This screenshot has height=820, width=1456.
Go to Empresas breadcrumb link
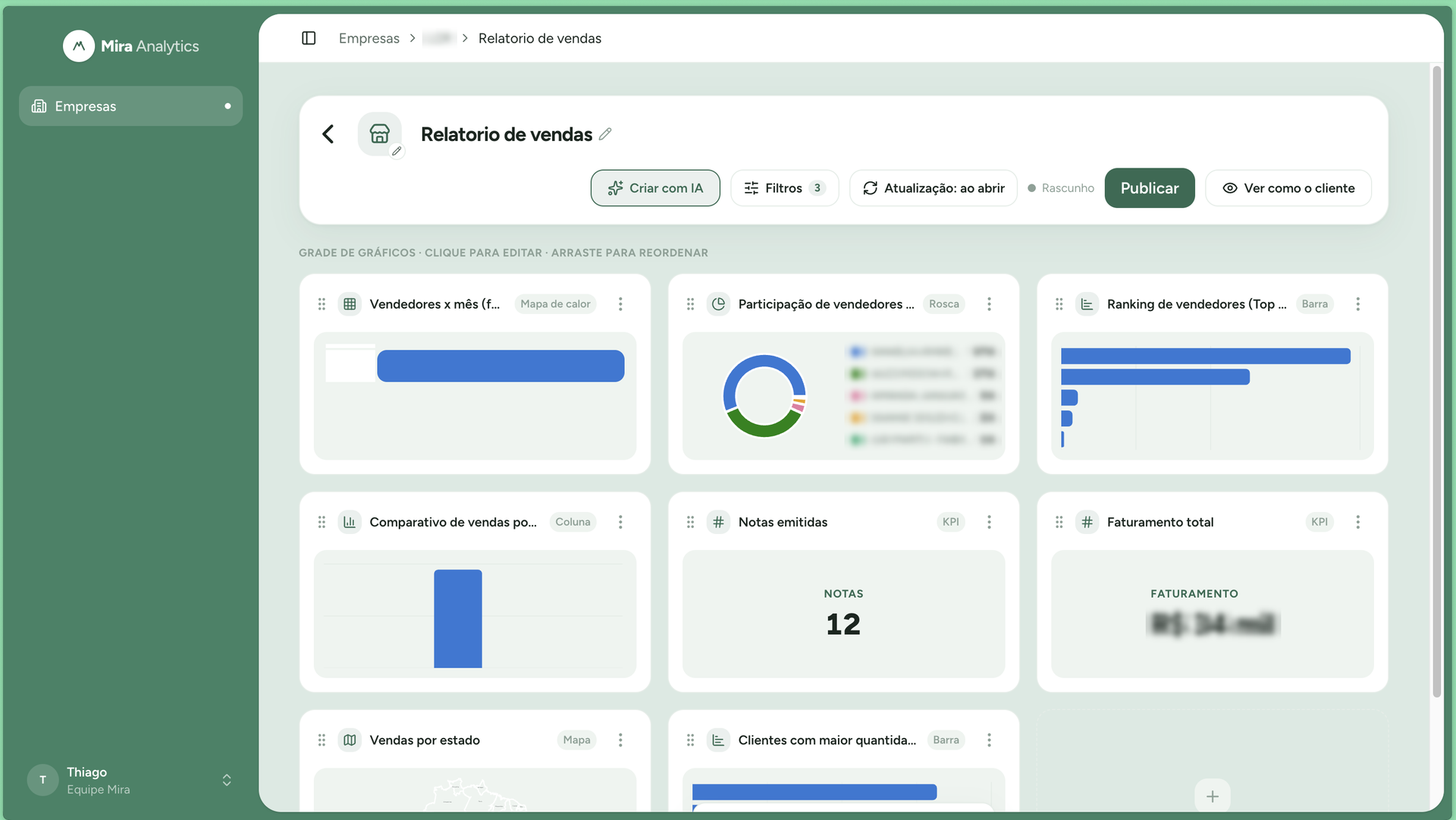pyautogui.click(x=369, y=38)
